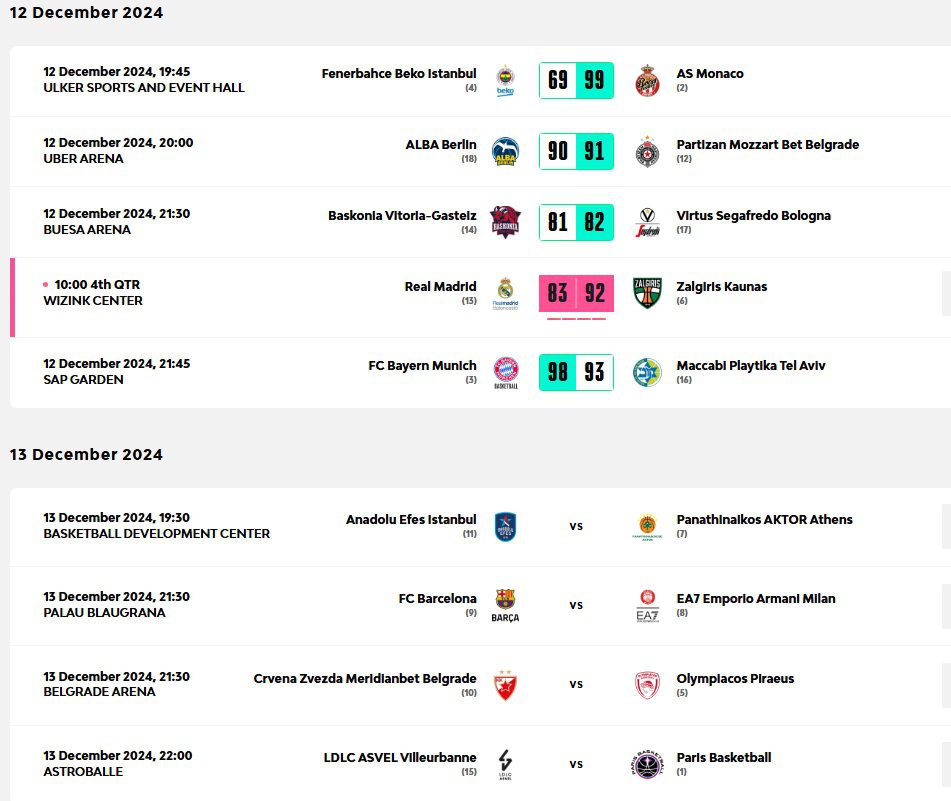The height and width of the screenshot is (801, 951).
Task: Click the EA7 Emporio Armani Milan name
Action: click(x=755, y=599)
